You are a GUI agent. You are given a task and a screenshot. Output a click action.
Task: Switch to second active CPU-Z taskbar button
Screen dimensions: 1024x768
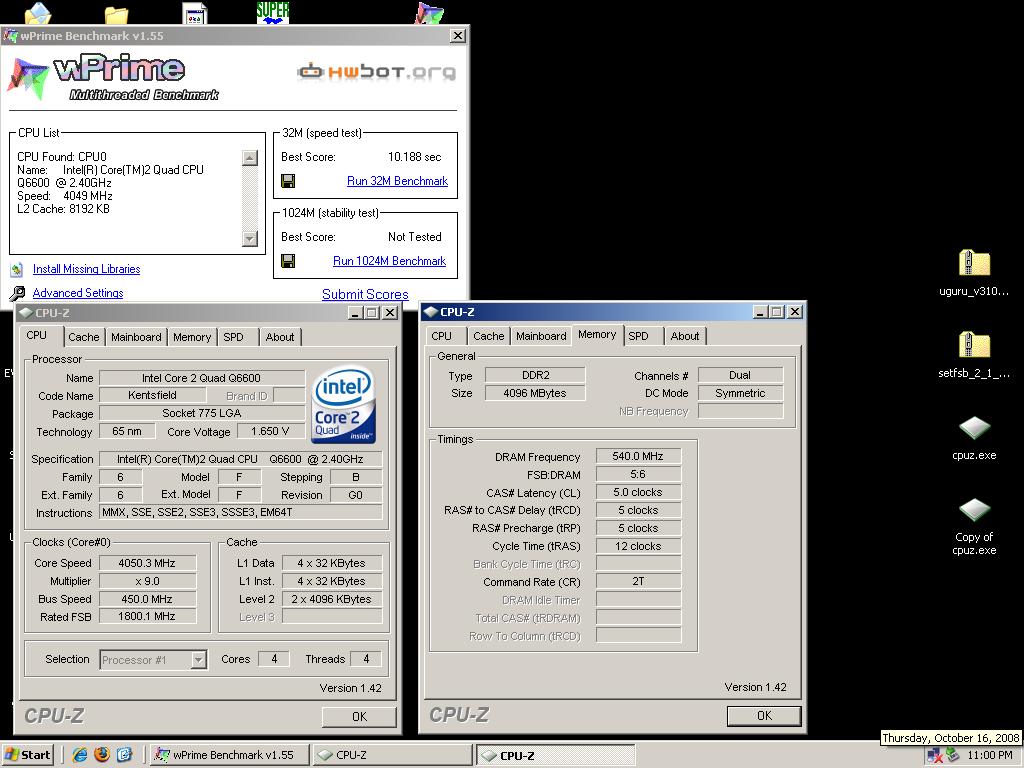(555, 755)
